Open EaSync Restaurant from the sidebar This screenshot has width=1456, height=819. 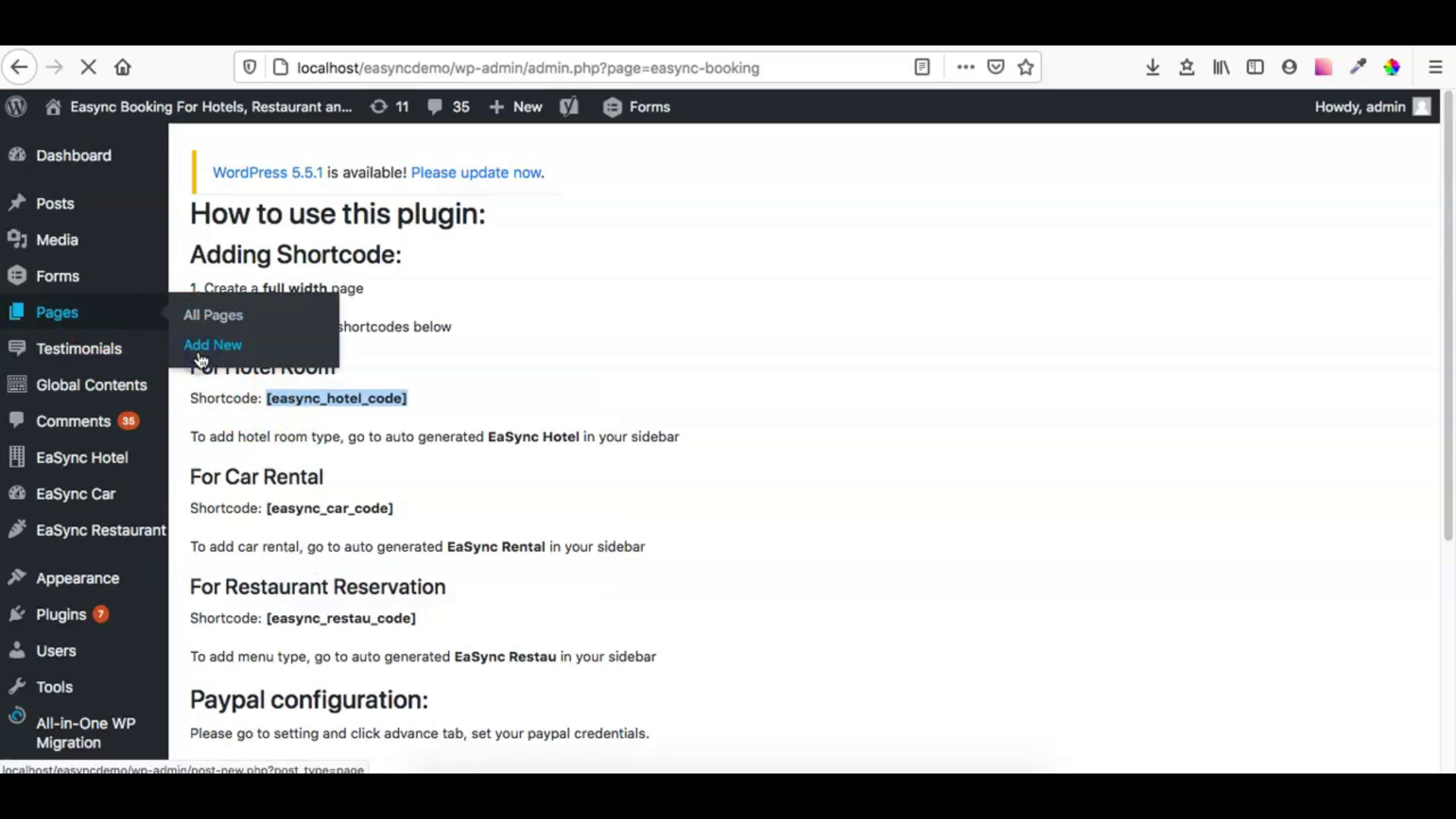pyautogui.click(x=100, y=529)
